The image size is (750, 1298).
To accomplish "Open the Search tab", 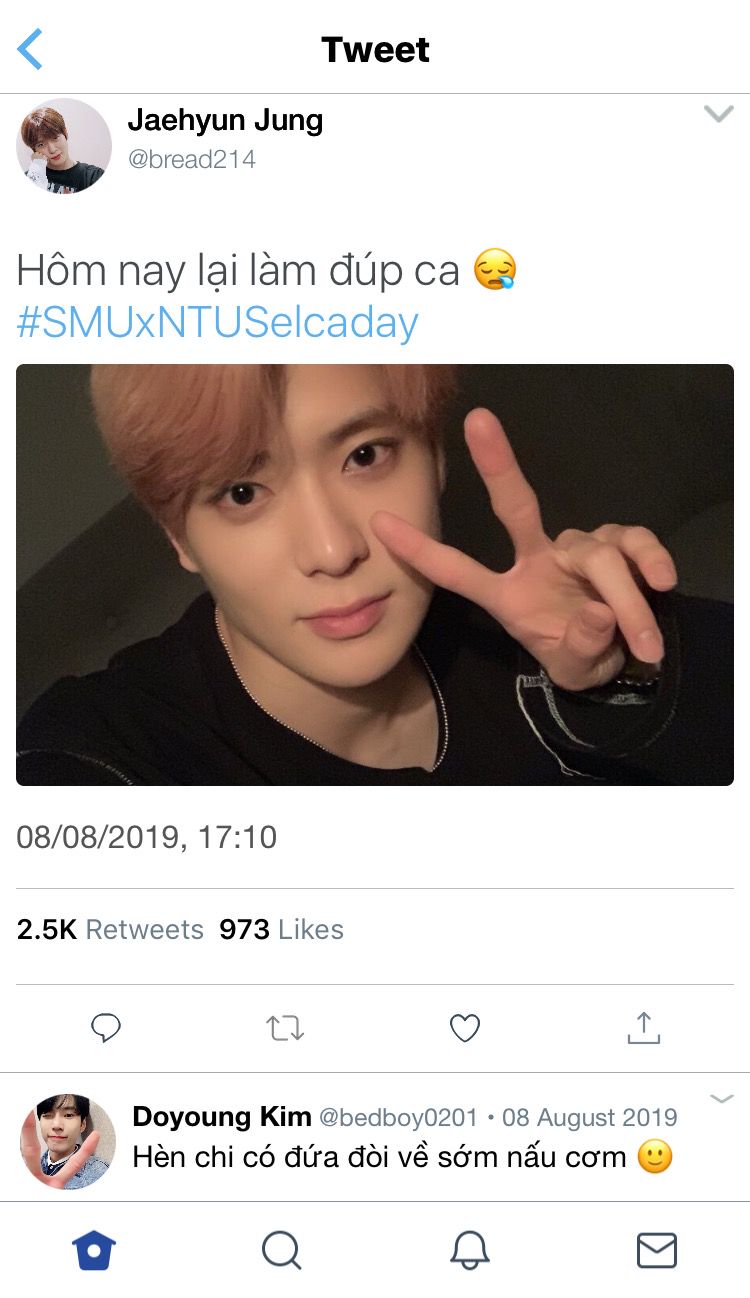I will (281, 1250).
